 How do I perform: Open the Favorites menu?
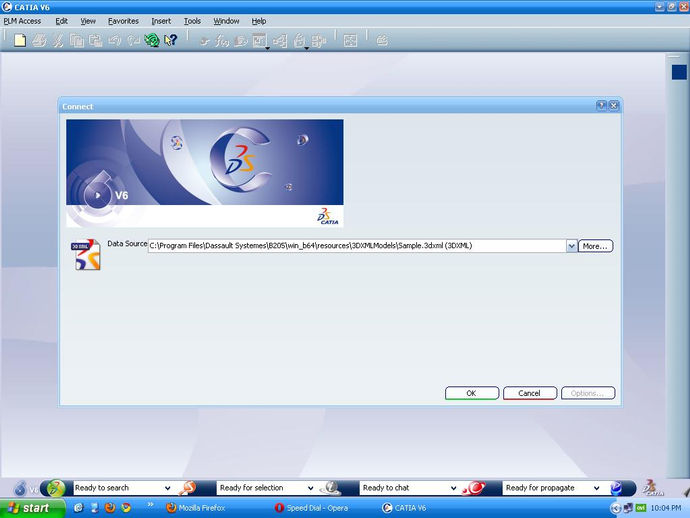point(123,21)
